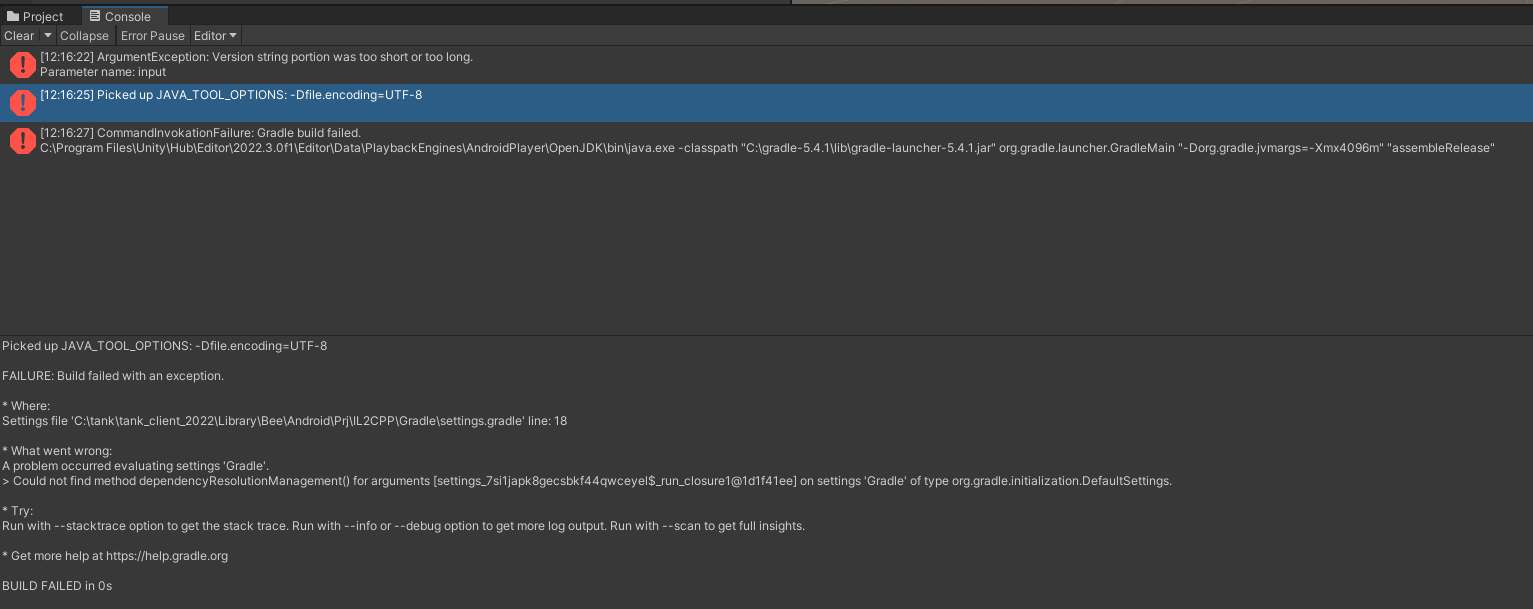1533x609 pixels.
Task: Click the BUILD FAILED status line
Action: [x=55, y=585]
